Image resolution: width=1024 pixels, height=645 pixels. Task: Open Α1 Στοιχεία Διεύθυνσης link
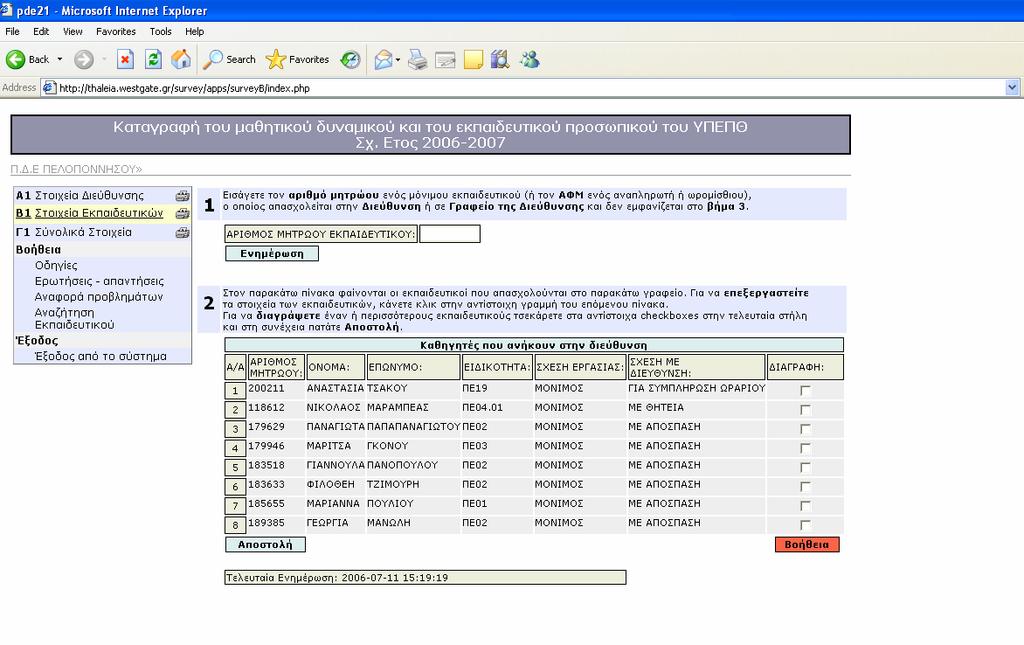(x=80, y=195)
